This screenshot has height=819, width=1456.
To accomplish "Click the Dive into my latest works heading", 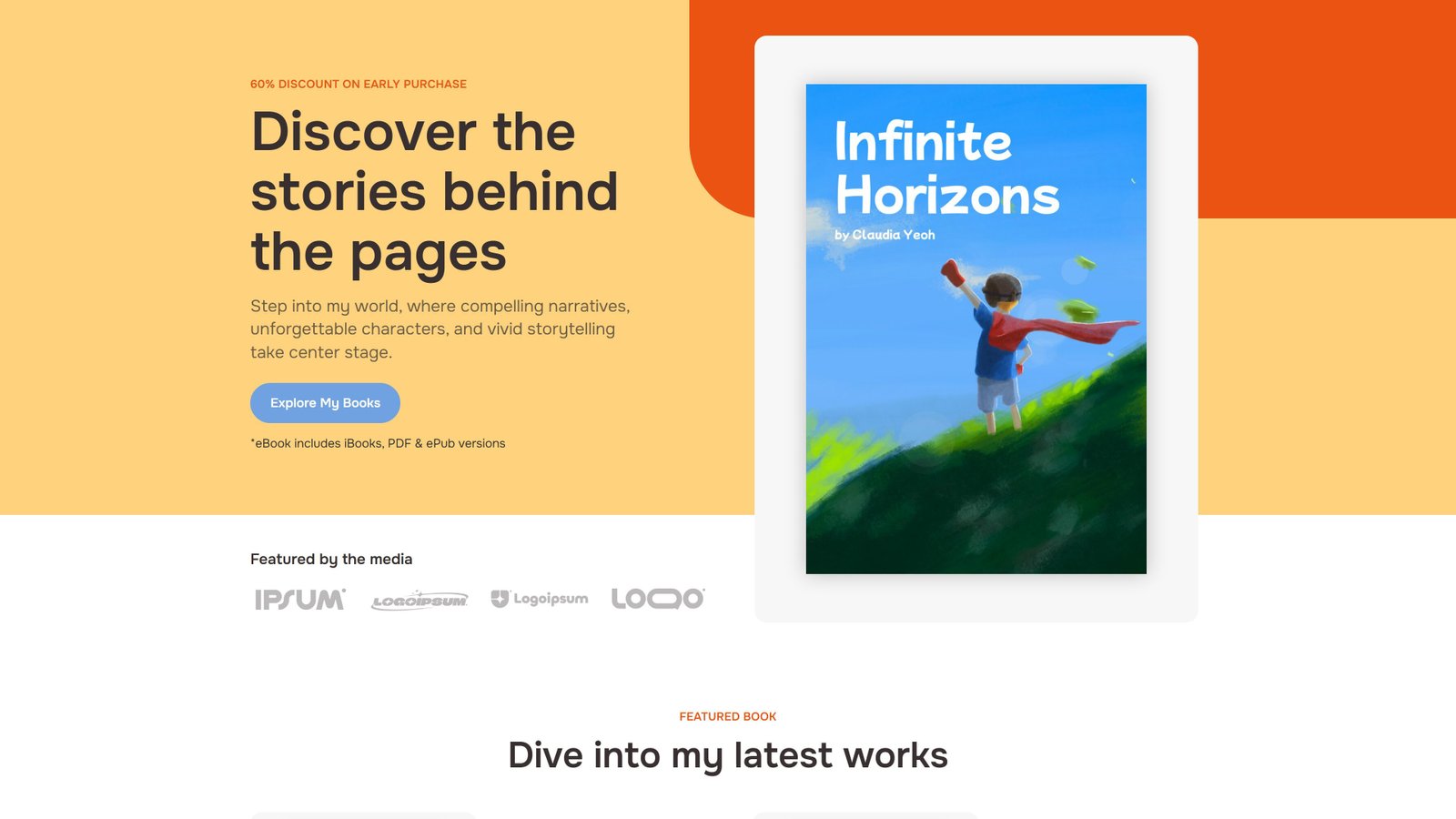I will pos(728,755).
